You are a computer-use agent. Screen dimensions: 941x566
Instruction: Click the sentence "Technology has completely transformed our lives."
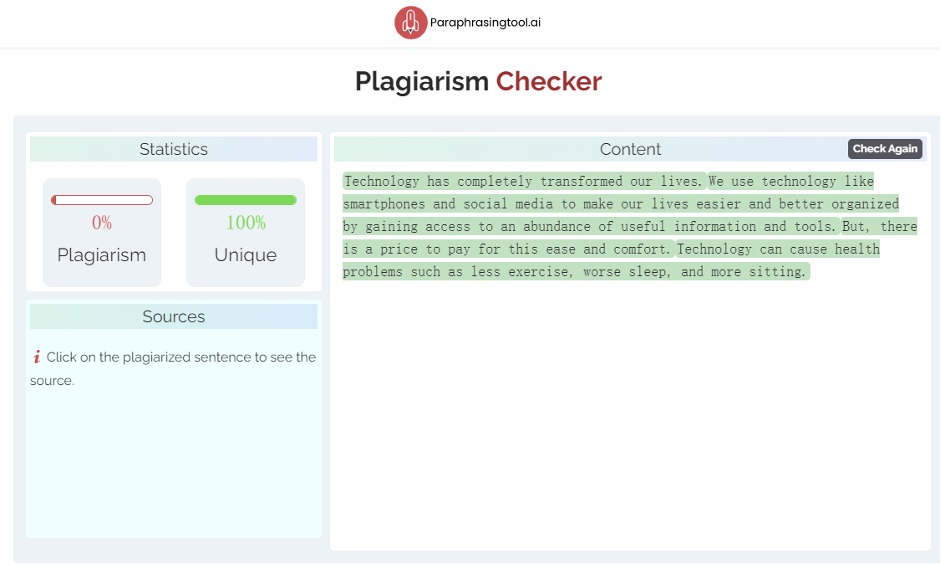click(x=524, y=181)
